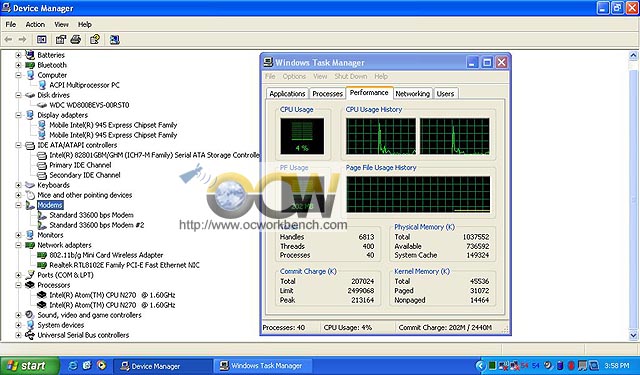The image size is (640, 375).
Task: Collapse the Display adapters node
Action: tap(18, 115)
